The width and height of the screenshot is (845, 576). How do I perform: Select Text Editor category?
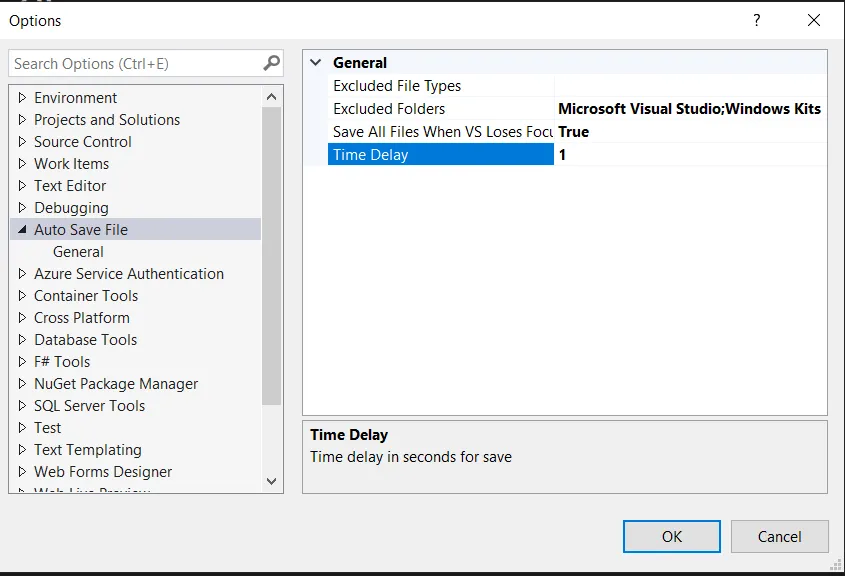70,185
